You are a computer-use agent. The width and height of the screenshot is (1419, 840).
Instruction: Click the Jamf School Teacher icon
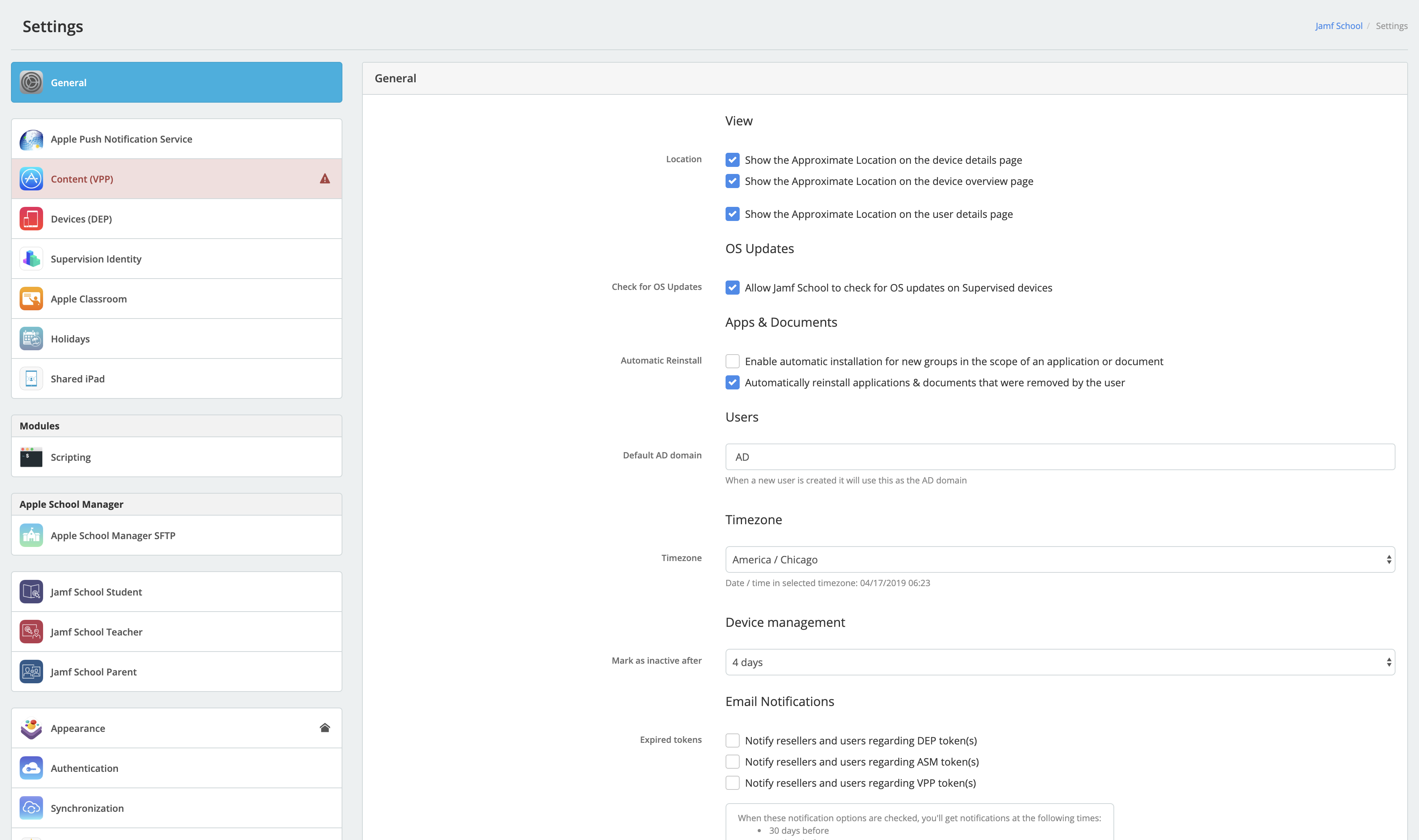[x=31, y=632]
